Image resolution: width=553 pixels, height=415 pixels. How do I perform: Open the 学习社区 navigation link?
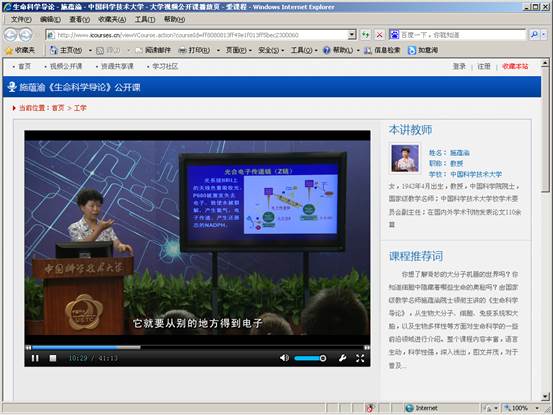click(165, 66)
